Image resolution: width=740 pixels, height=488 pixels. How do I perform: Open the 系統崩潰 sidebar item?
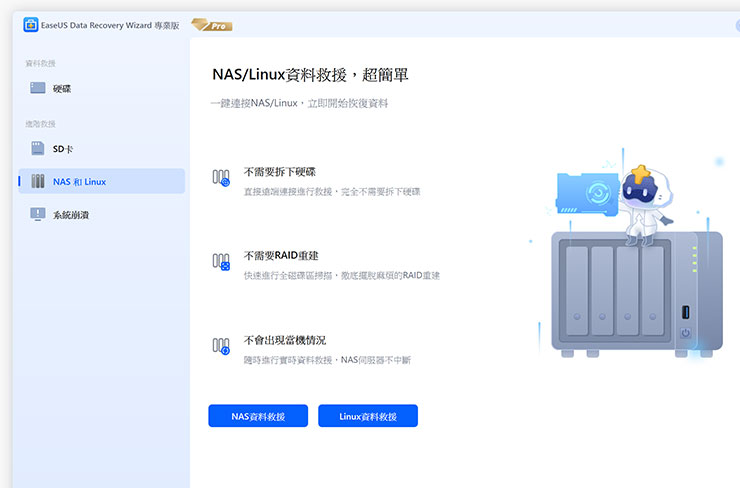pyautogui.click(x=101, y=215)
